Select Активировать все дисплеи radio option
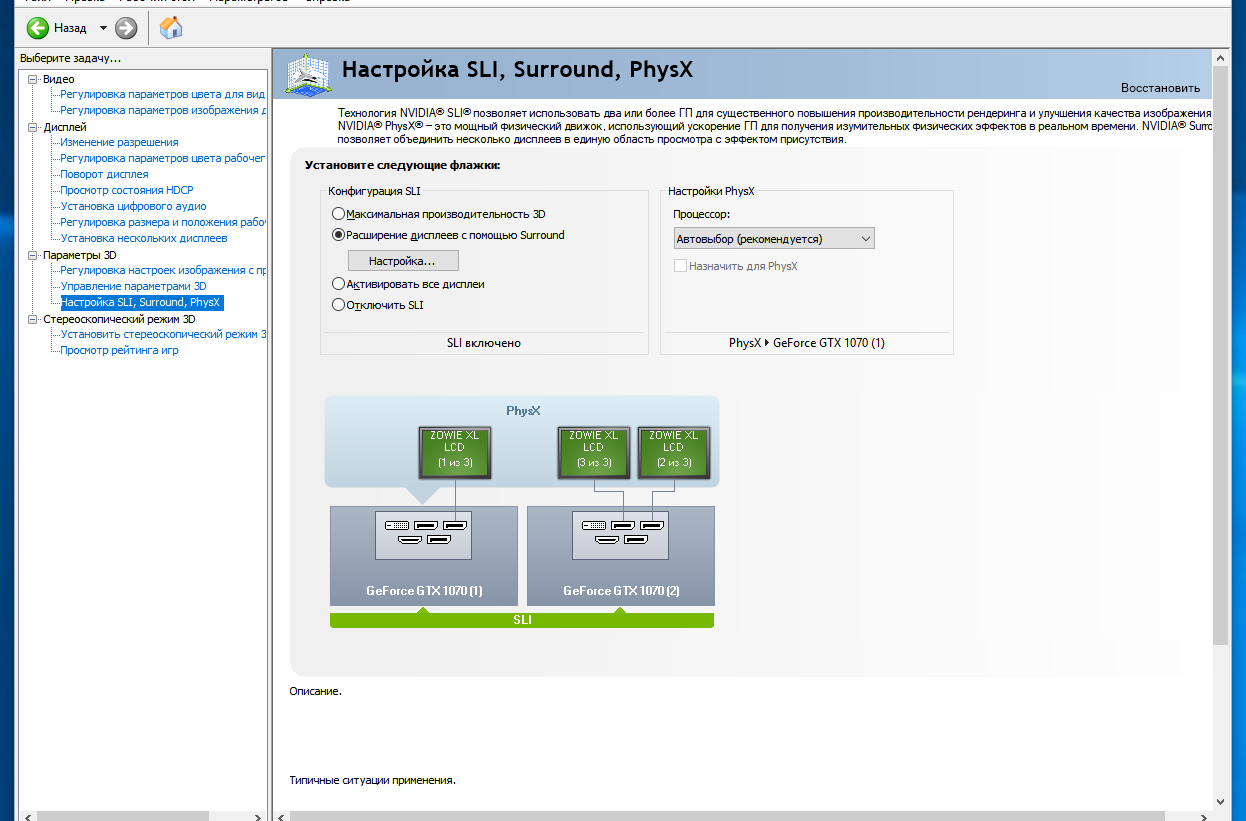 coord(338,284)
